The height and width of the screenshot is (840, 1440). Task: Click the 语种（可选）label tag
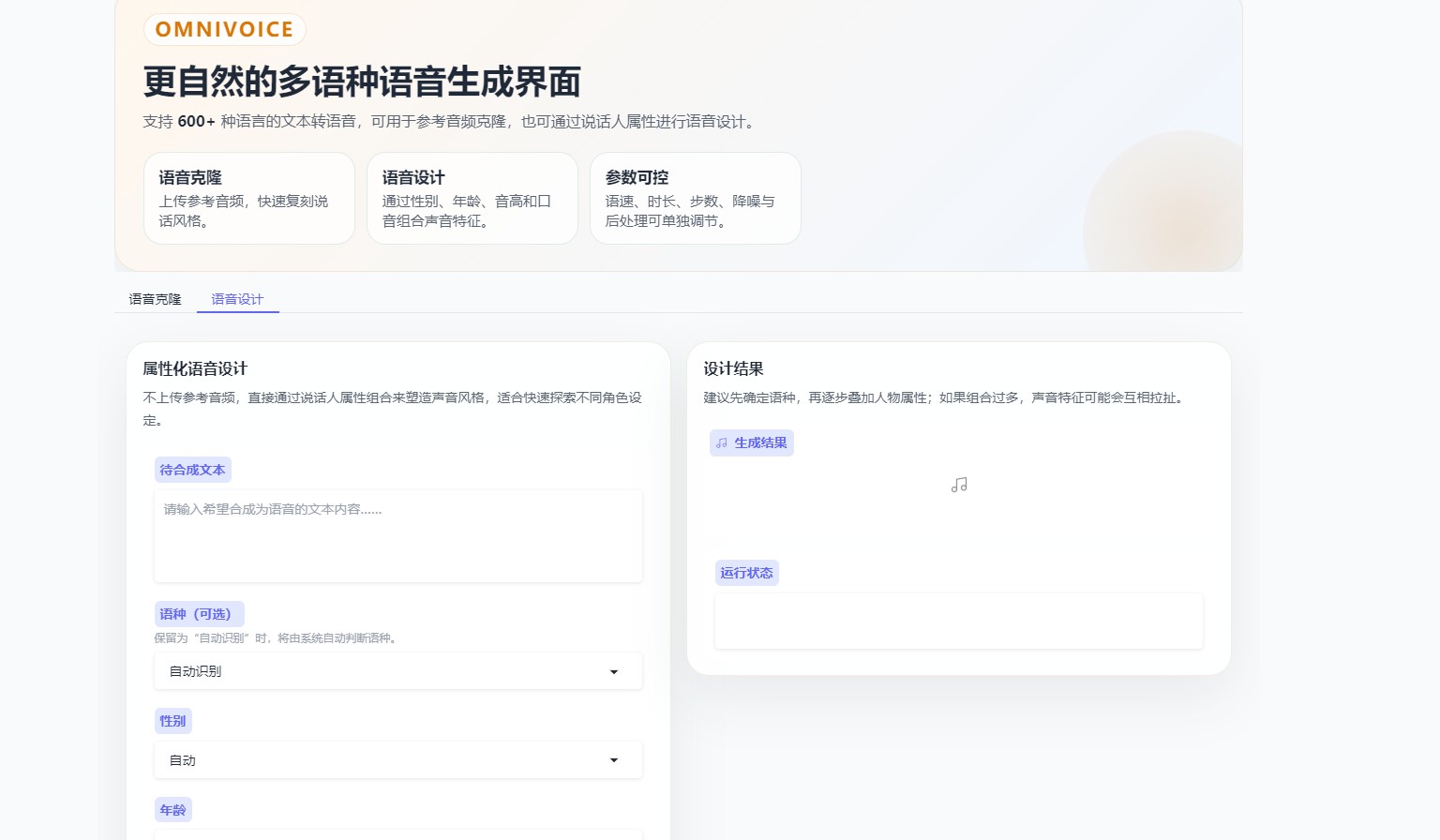click(x=199, y=614)
